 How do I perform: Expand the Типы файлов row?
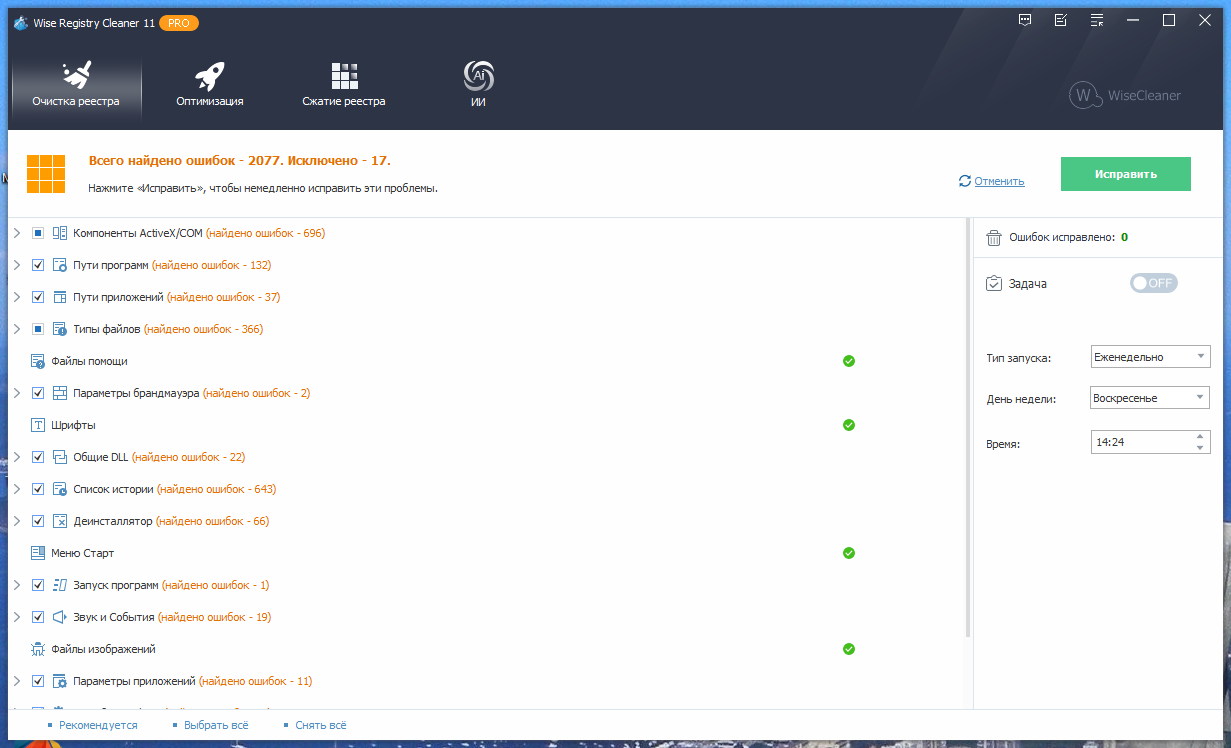(16, 329)
